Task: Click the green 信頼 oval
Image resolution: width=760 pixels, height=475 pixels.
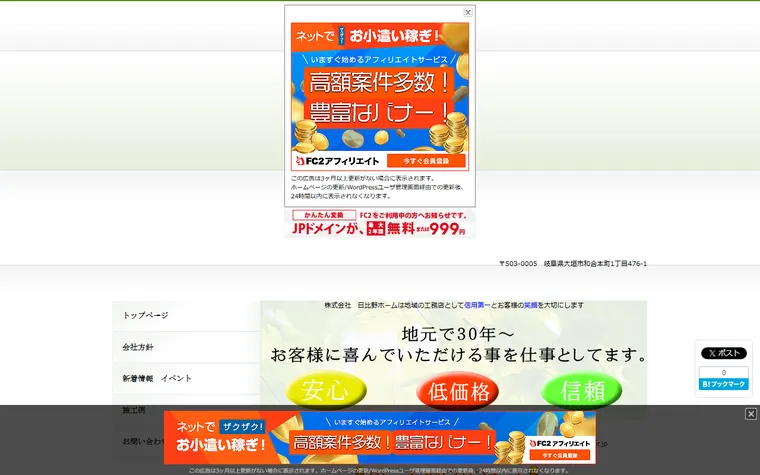Action: (x=582, y=390)
